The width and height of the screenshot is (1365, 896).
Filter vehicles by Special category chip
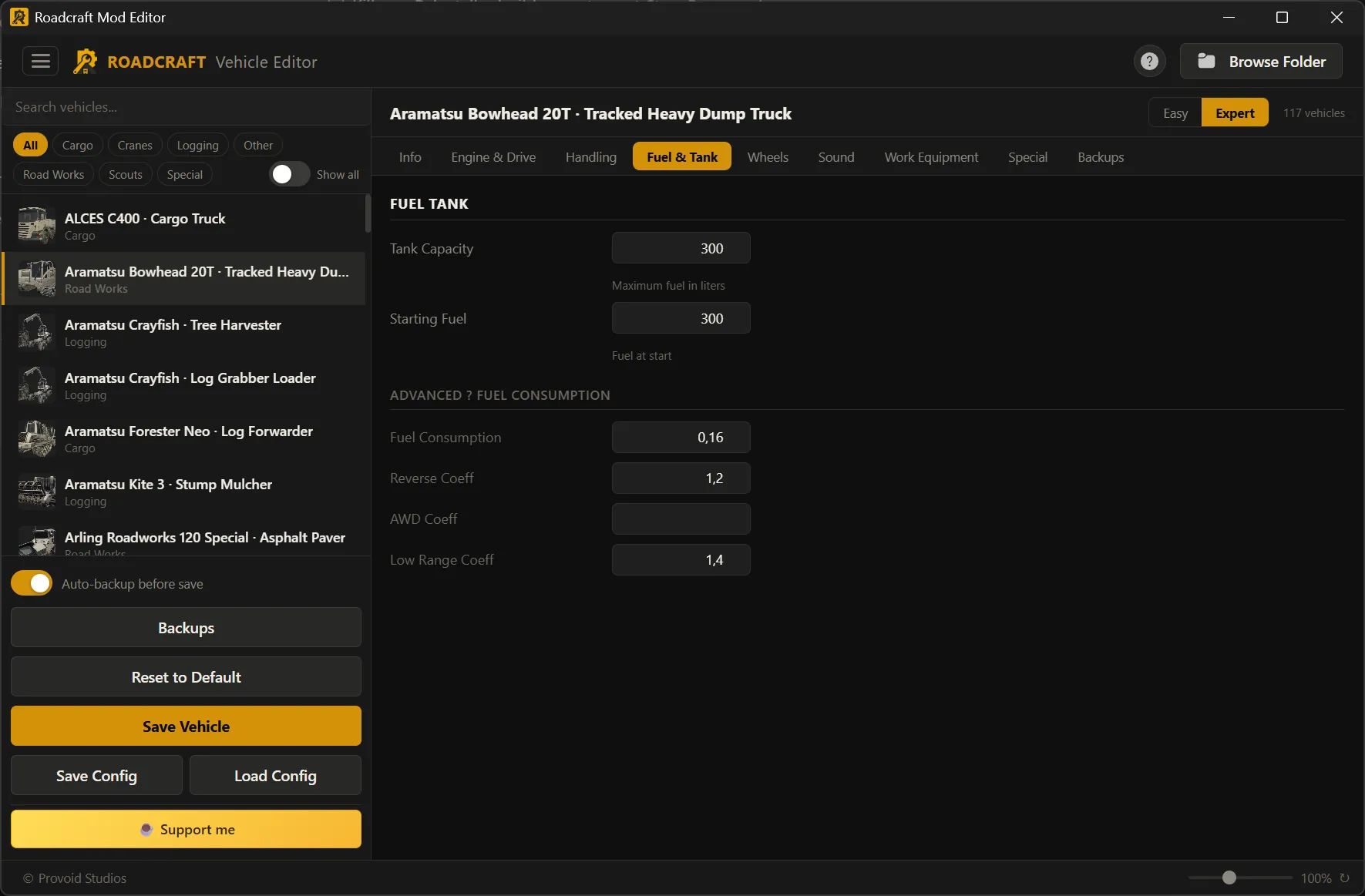tap(184, 174)
